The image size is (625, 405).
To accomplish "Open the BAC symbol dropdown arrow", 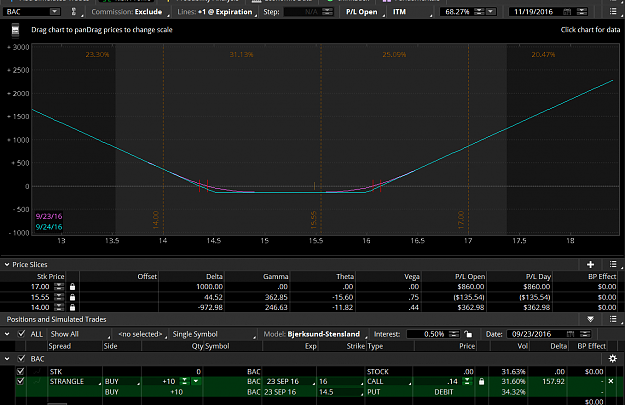I will click(54, 12).
